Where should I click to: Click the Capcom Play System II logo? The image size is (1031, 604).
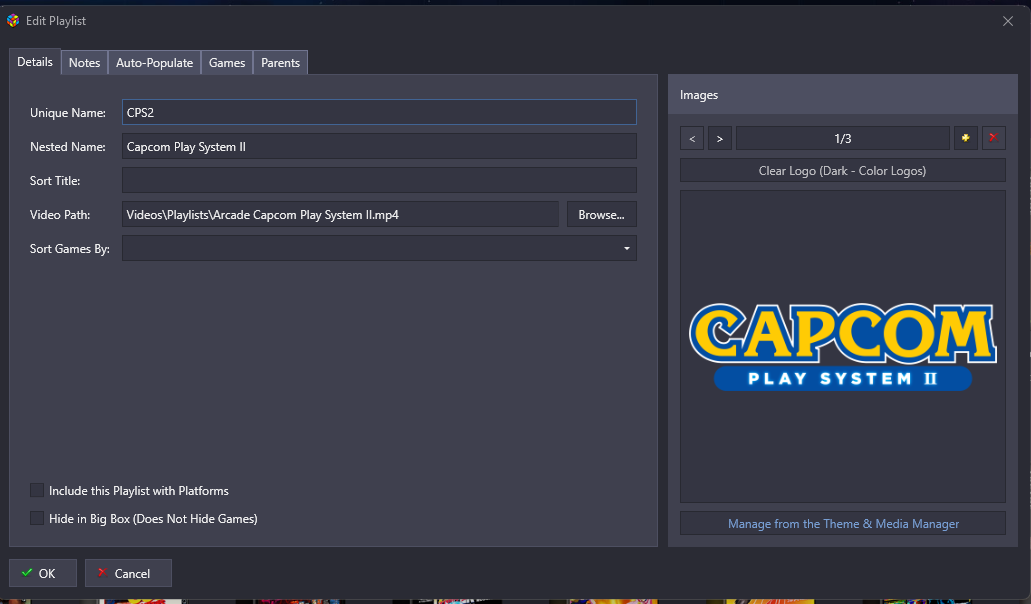tap(842, 346)
